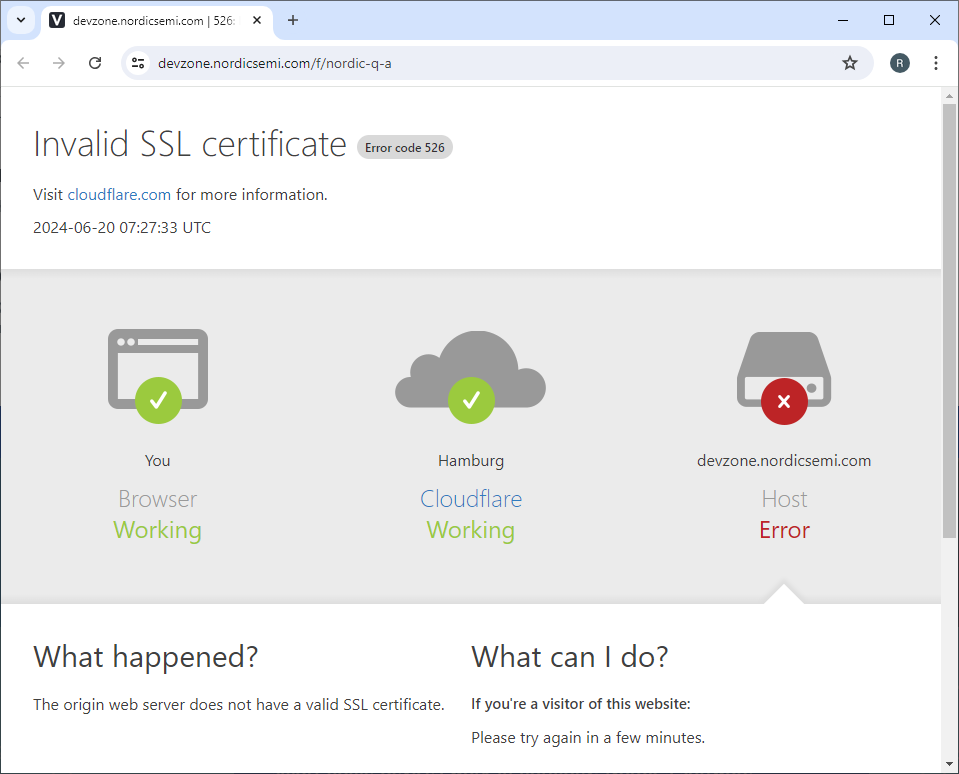Click the Cloudflare link under Hamburg
Screen dimensions: 959x774
tap(471, 499)
